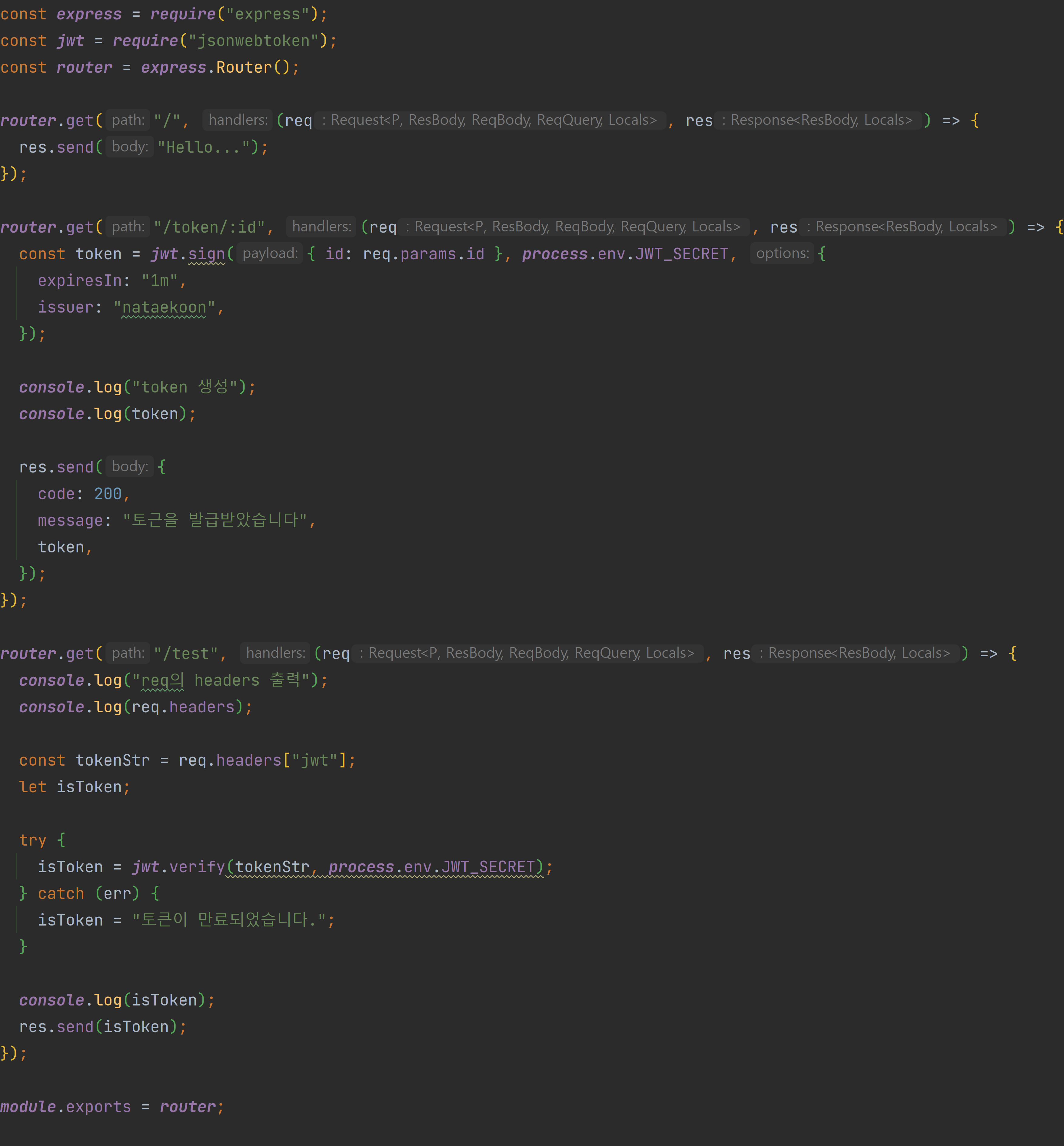1064x1146 pixels.
Task: Click module.exports = router line
Action: pyautogui.click(x=112, y=1106)
